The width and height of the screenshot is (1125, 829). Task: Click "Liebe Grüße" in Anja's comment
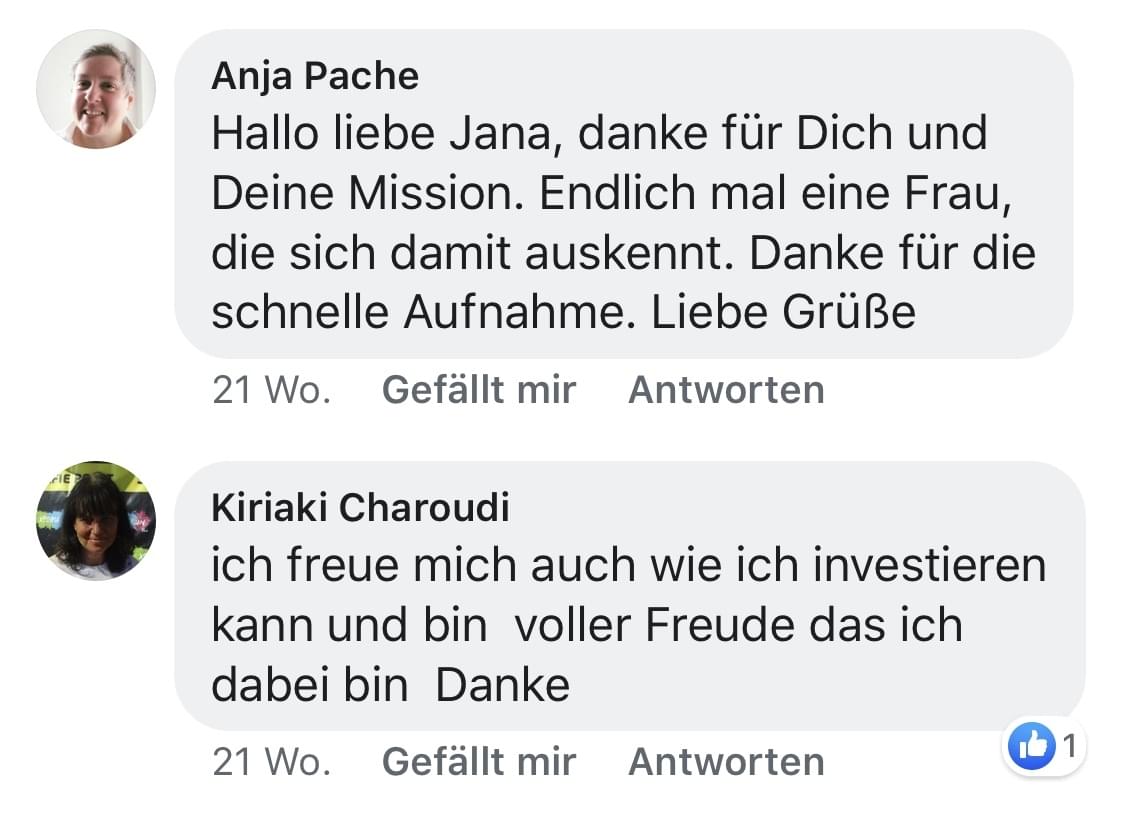[784, 314]
